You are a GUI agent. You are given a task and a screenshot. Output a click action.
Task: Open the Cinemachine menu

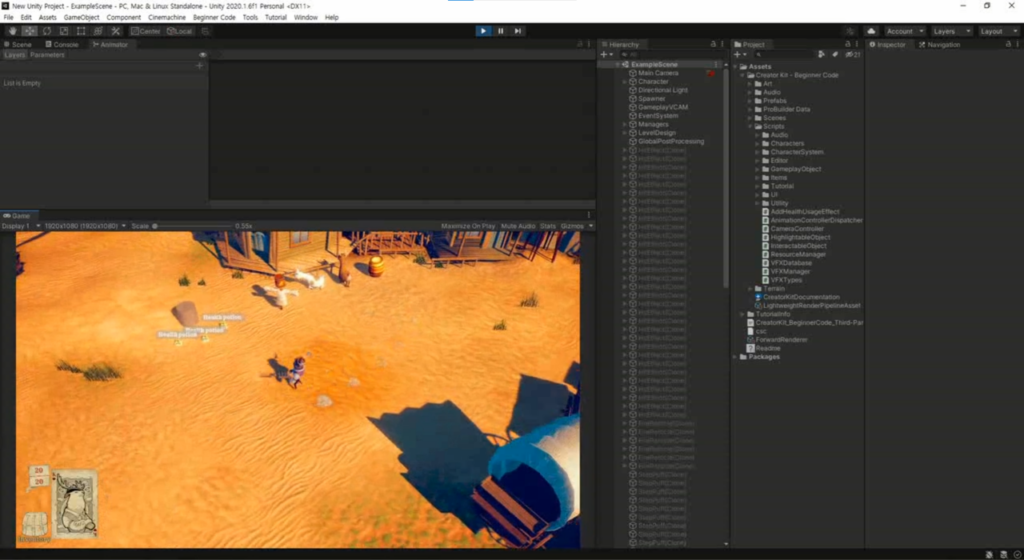coord(167,18)
